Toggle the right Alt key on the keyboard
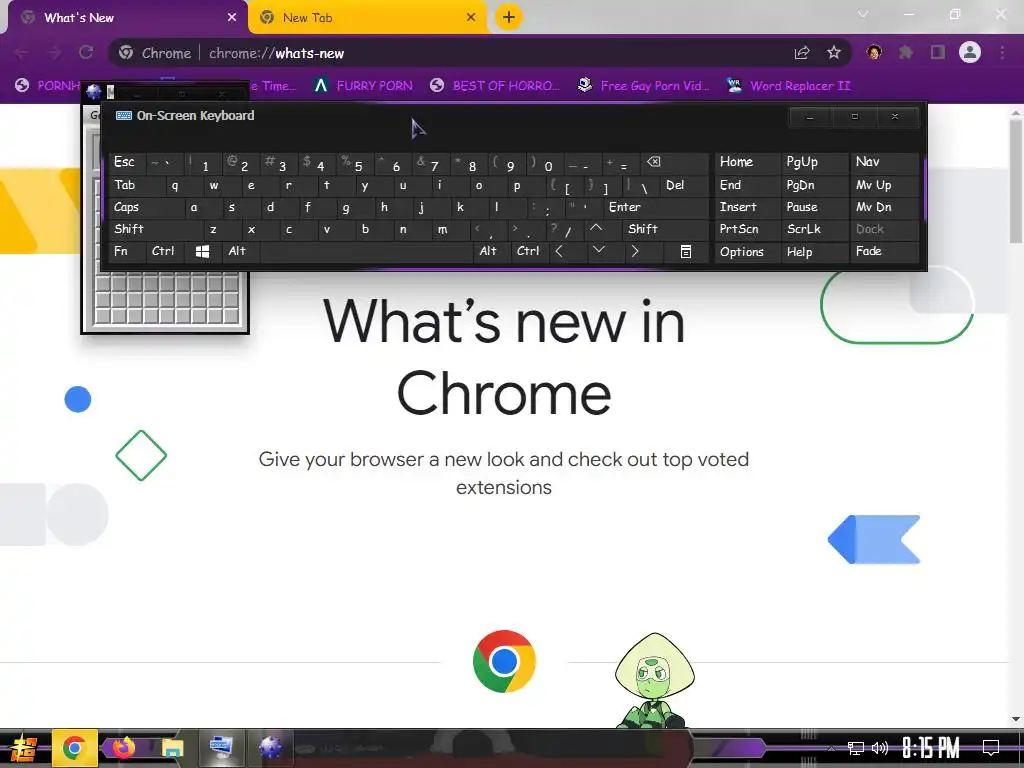The image size is (1024, 768). (x=492, y=251)
